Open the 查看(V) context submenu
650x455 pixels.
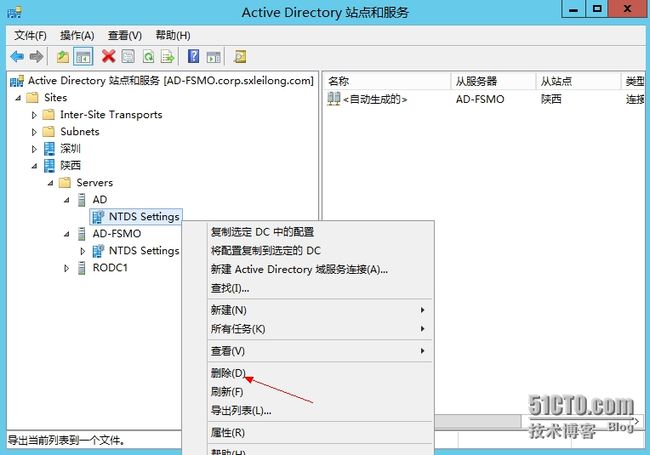(x=320, y=351)
